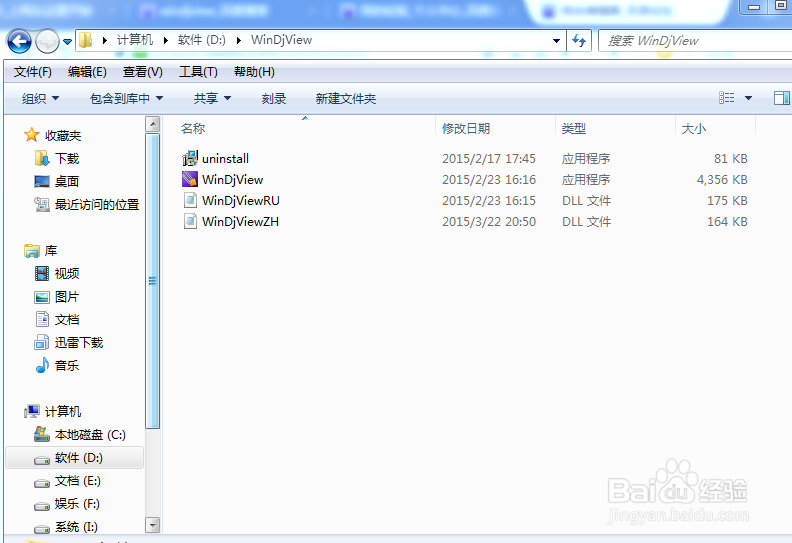Image resolution: width=792 pixels, height=543 pixels.
Task: Open the 包含到库中 dropdown
Action: pos(126,98)
